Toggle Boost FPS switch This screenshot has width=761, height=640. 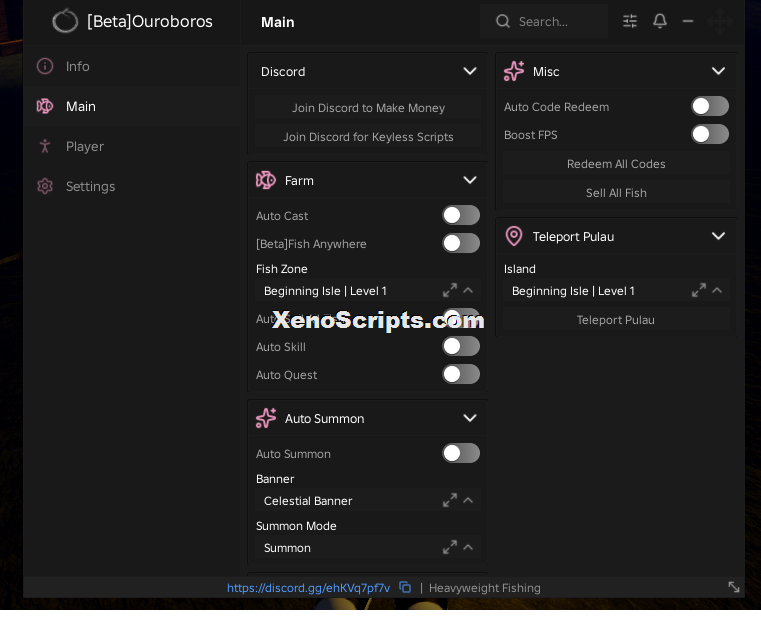click(710, 134)
